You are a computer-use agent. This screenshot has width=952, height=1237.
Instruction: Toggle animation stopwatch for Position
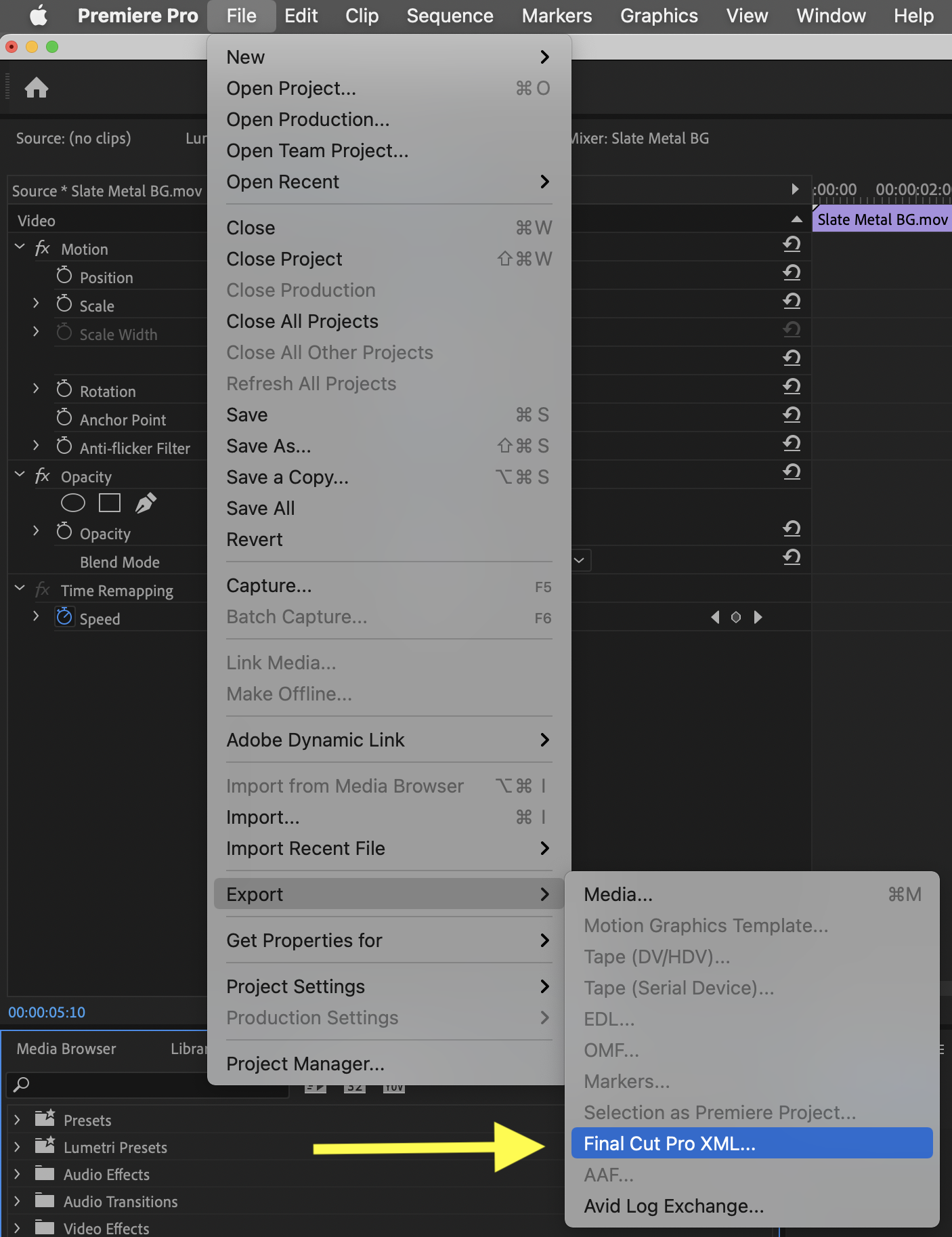(64, 276)
